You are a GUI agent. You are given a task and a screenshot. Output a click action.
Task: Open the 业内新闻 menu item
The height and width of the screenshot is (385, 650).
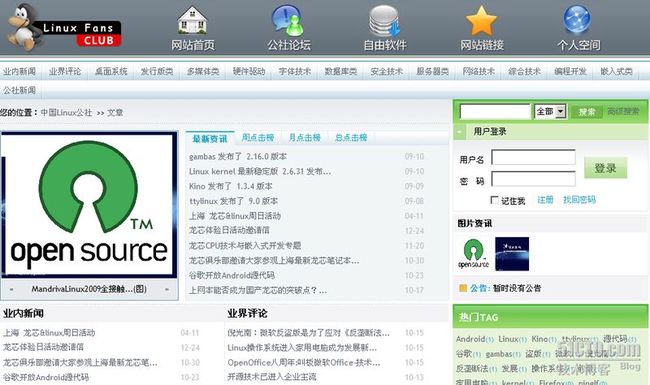[x=19, y=71]
